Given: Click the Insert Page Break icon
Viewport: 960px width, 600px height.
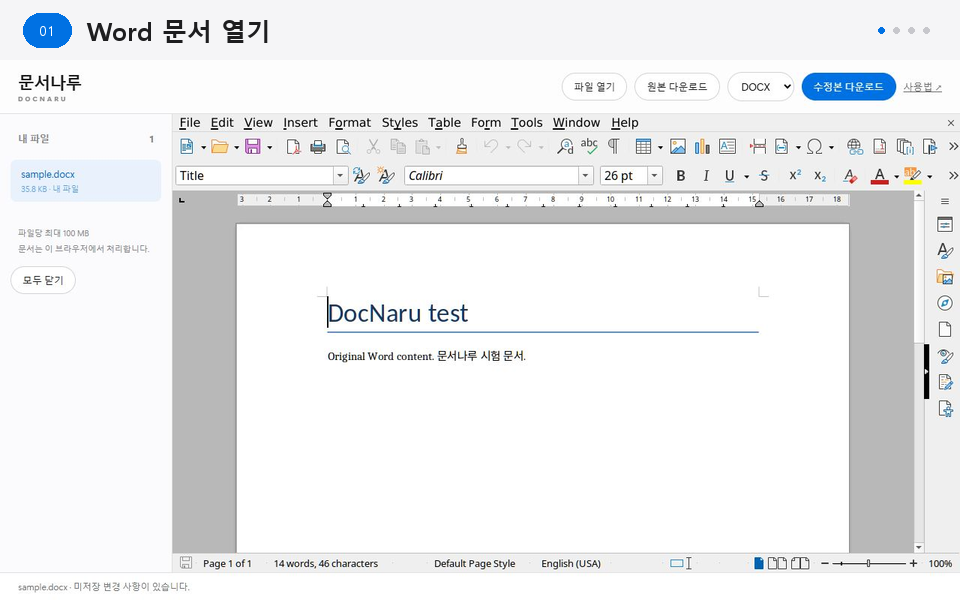Looking at the screenshot, I should coord(758,146).
